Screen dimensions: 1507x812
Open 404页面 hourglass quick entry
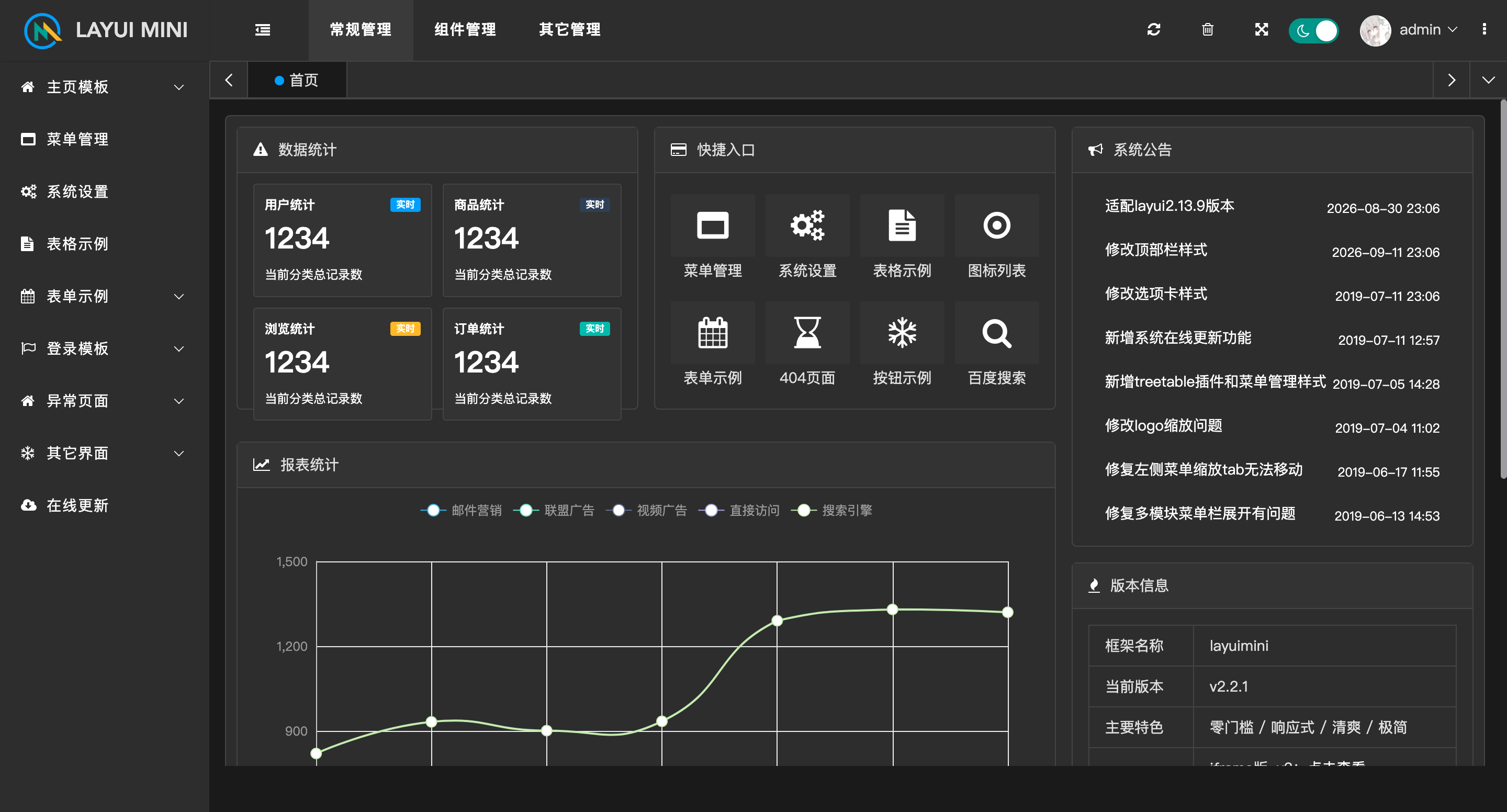coord(807,332)
